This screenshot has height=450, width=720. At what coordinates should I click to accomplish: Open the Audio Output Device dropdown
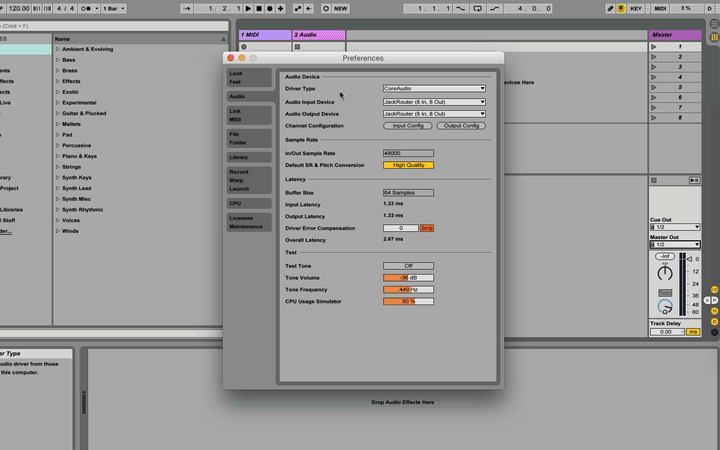point(434,114)
